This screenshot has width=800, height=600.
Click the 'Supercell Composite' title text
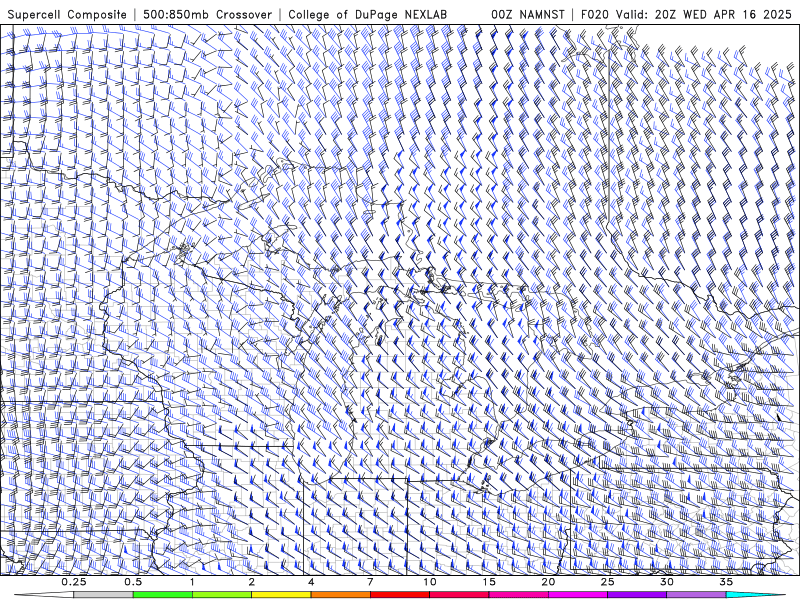coord(67,14)
